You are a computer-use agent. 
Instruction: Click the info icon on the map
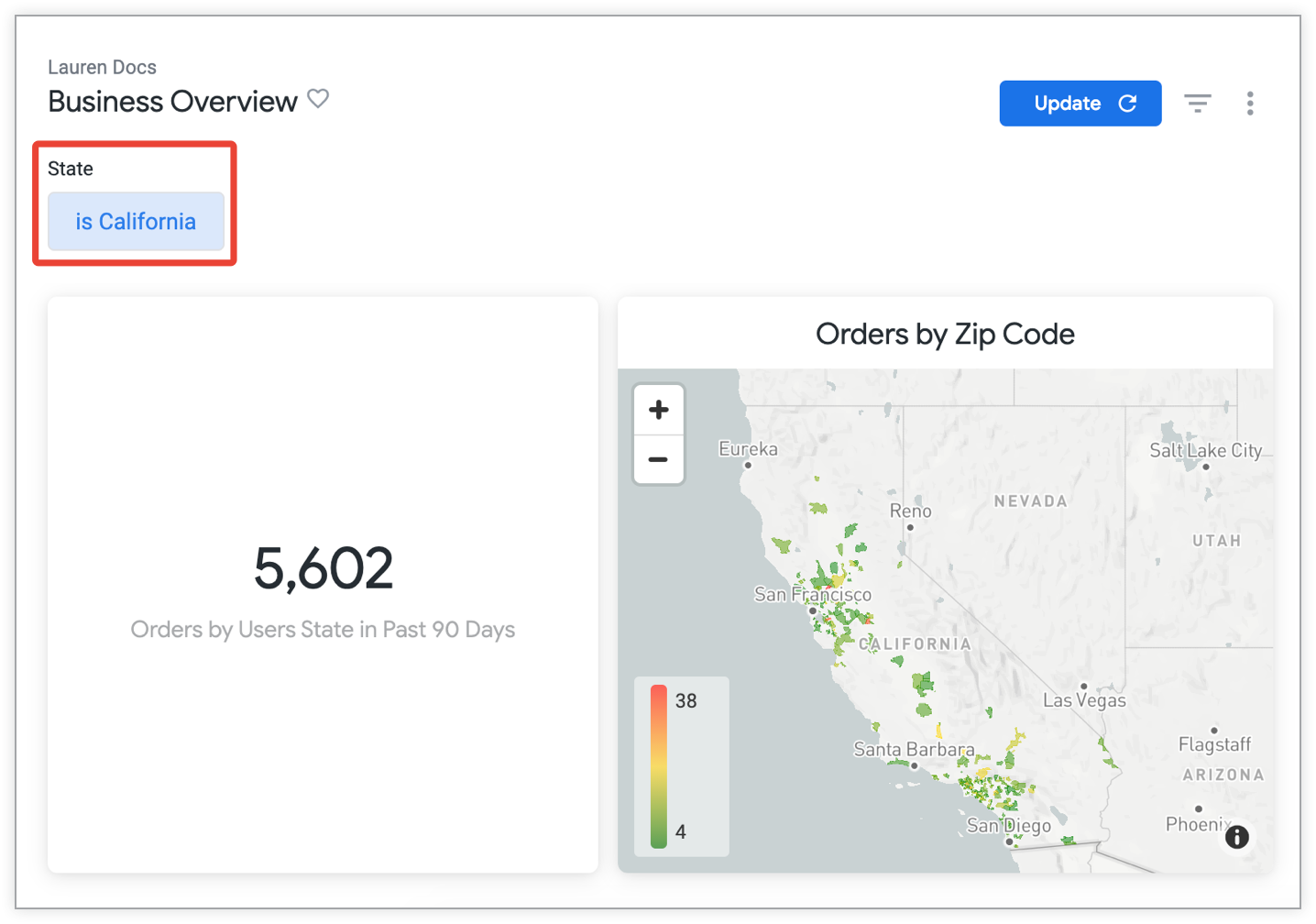click(1236, 837)
